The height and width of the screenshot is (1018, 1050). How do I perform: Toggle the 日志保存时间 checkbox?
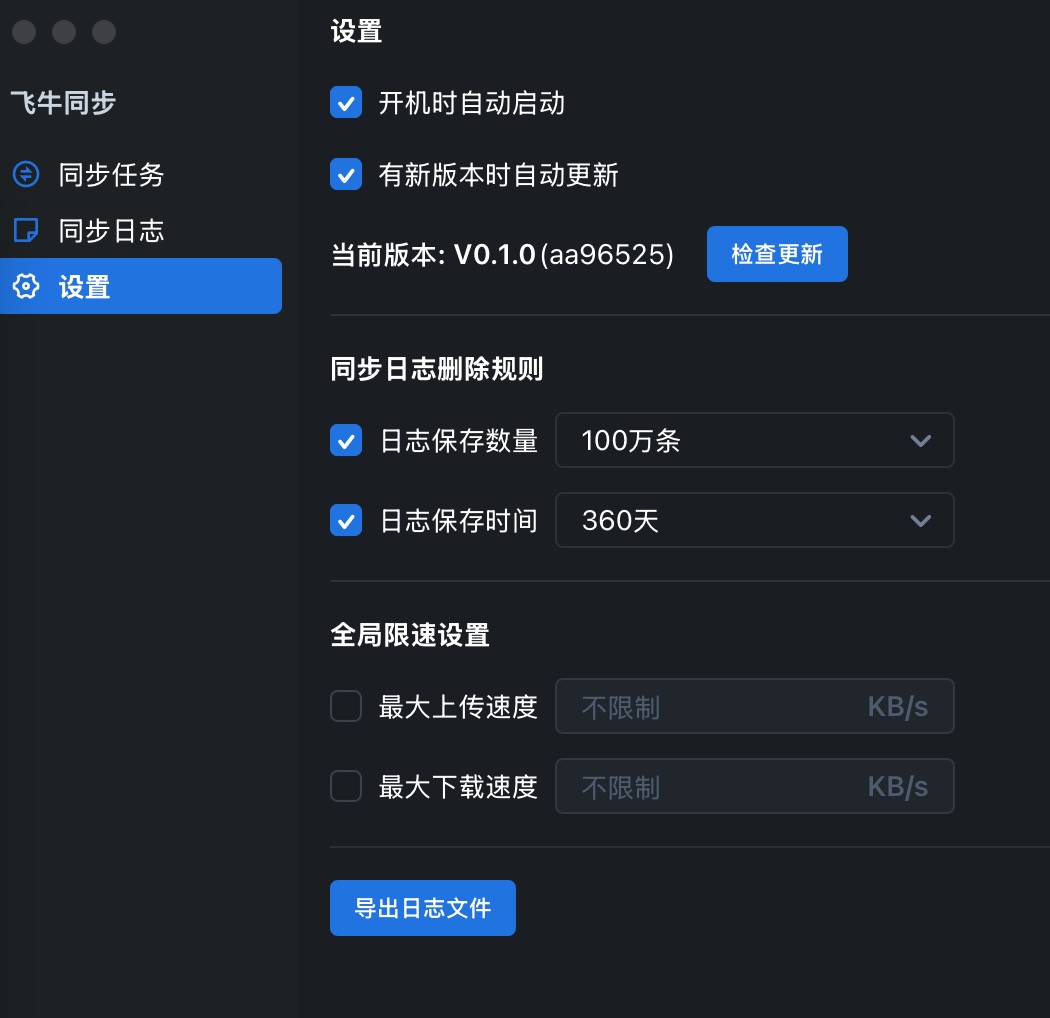click(346, 520)
